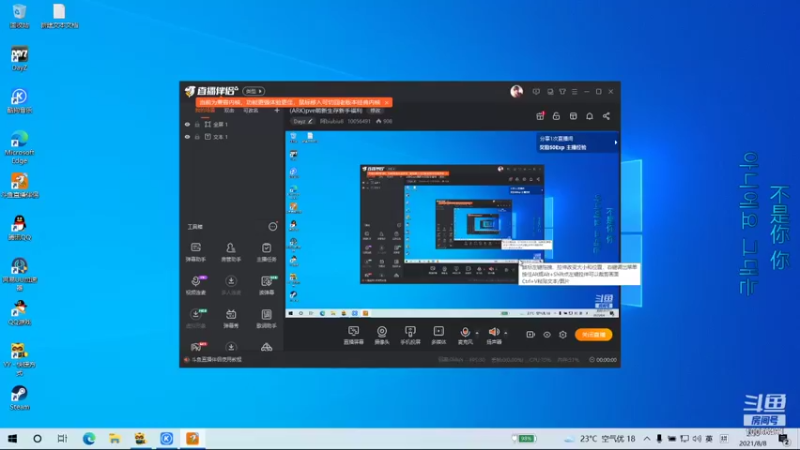This screenshot has height=450, width=800.
Task: Open the mode switcher pill beside the logo
Action: coord(254,91)
